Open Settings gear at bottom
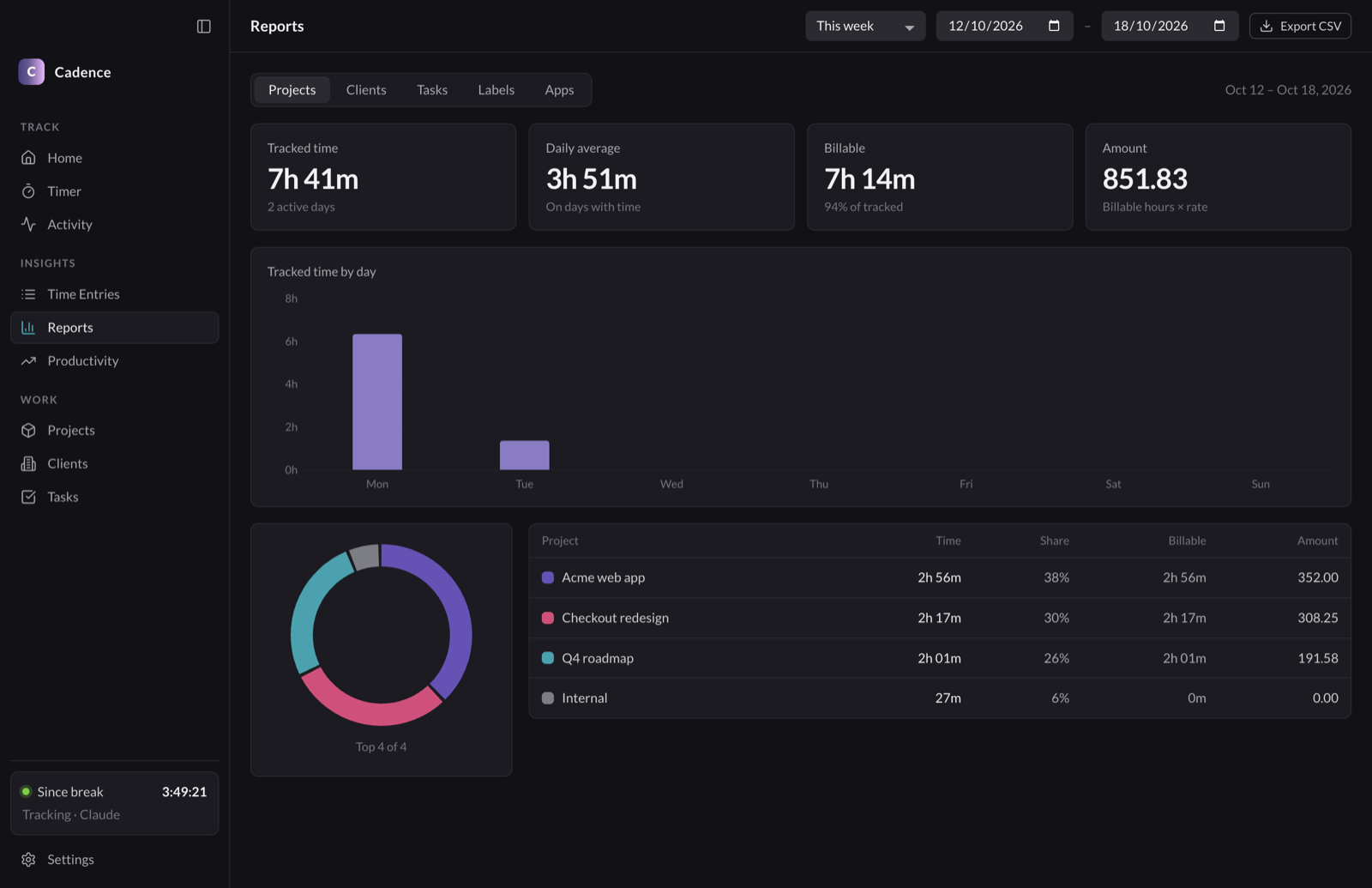Screen dimensions: 1372x888 pyautogui.click(x=114, y=860)
